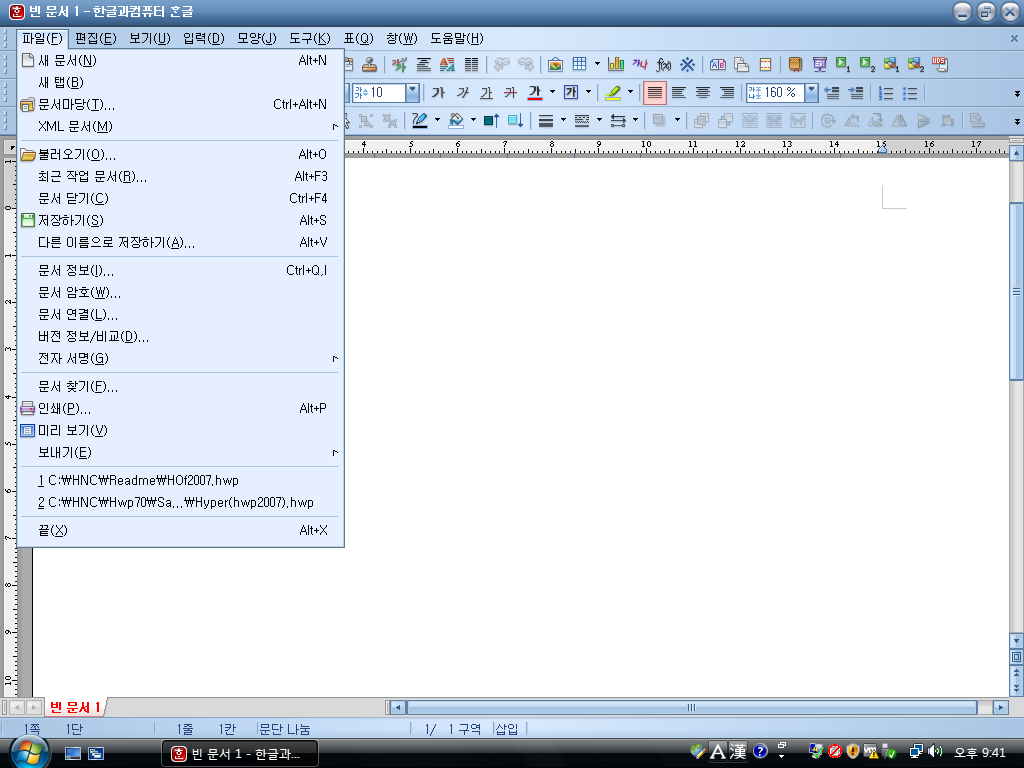Open the paragraph shape icon
This screenshot has height=768, width=1024.
[423, 64]
